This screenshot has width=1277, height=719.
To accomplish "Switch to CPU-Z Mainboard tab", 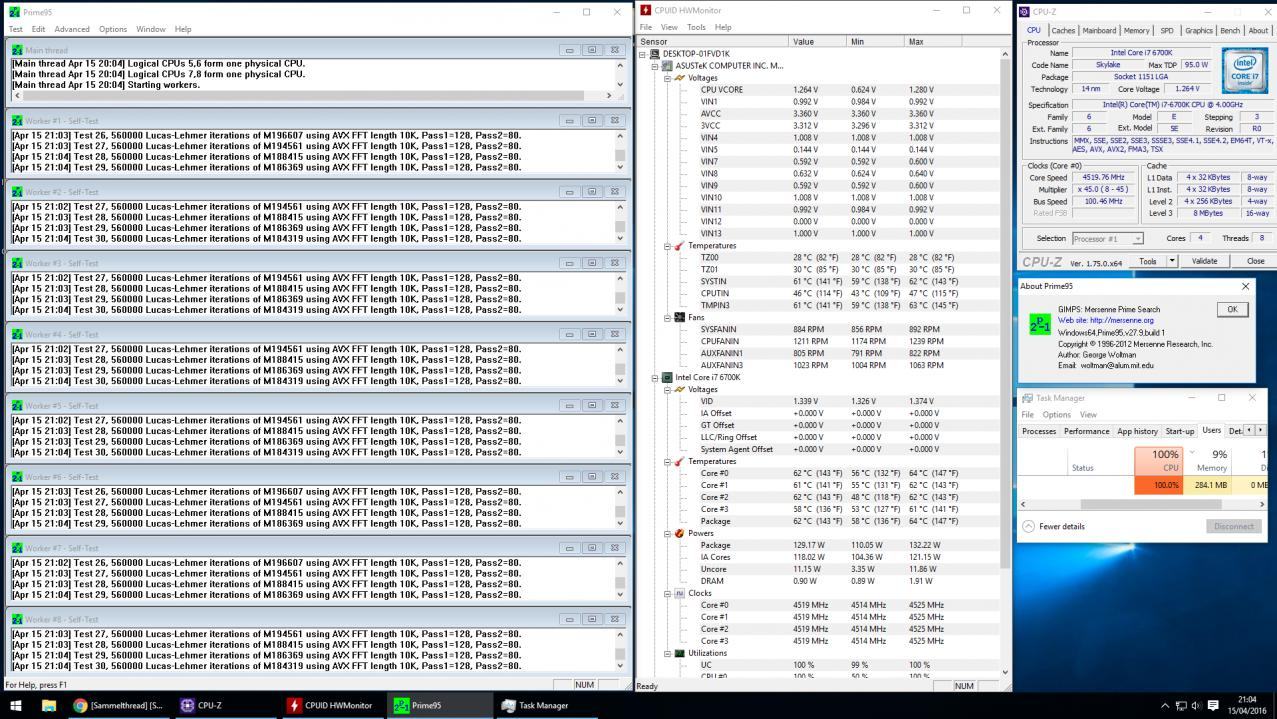I will (x=1099, y=31).
